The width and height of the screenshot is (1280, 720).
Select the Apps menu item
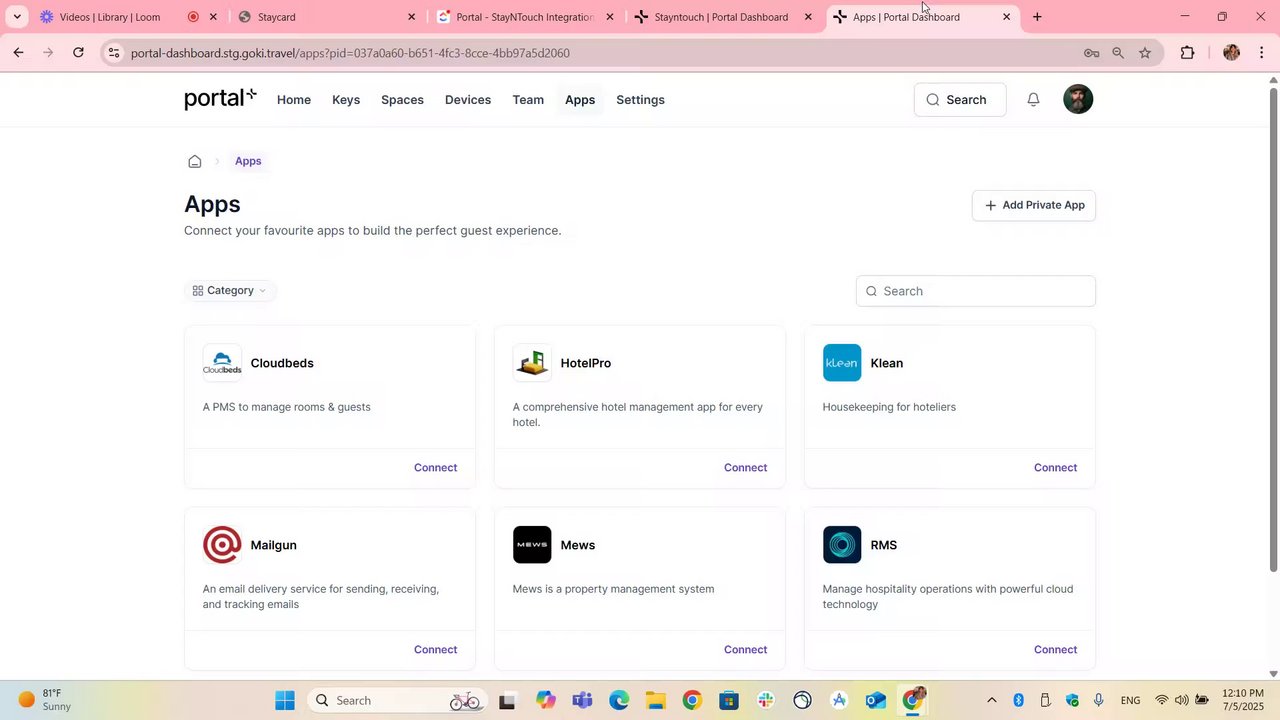click(580, 100)
